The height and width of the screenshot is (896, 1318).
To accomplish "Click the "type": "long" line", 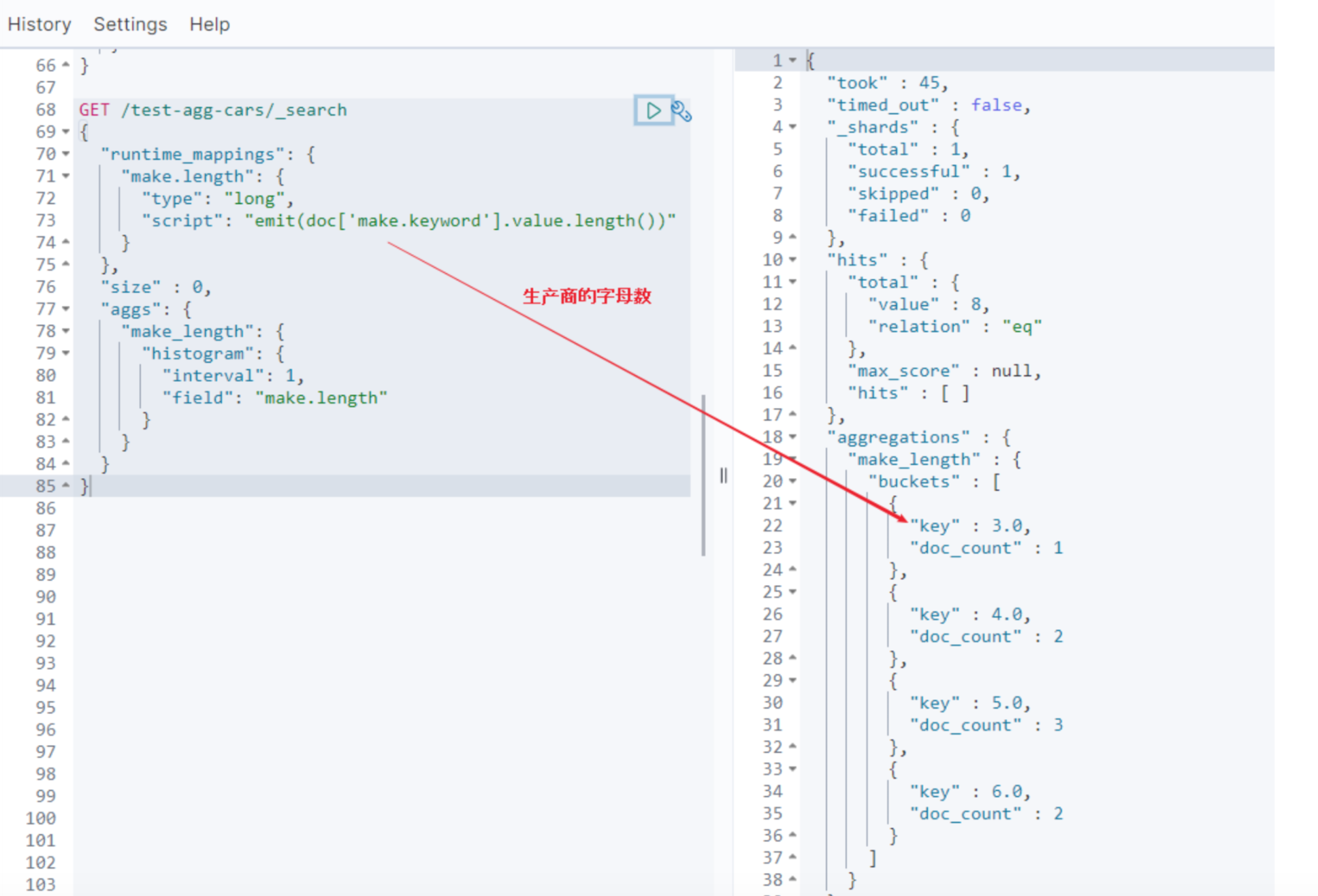I will (217, 199).
